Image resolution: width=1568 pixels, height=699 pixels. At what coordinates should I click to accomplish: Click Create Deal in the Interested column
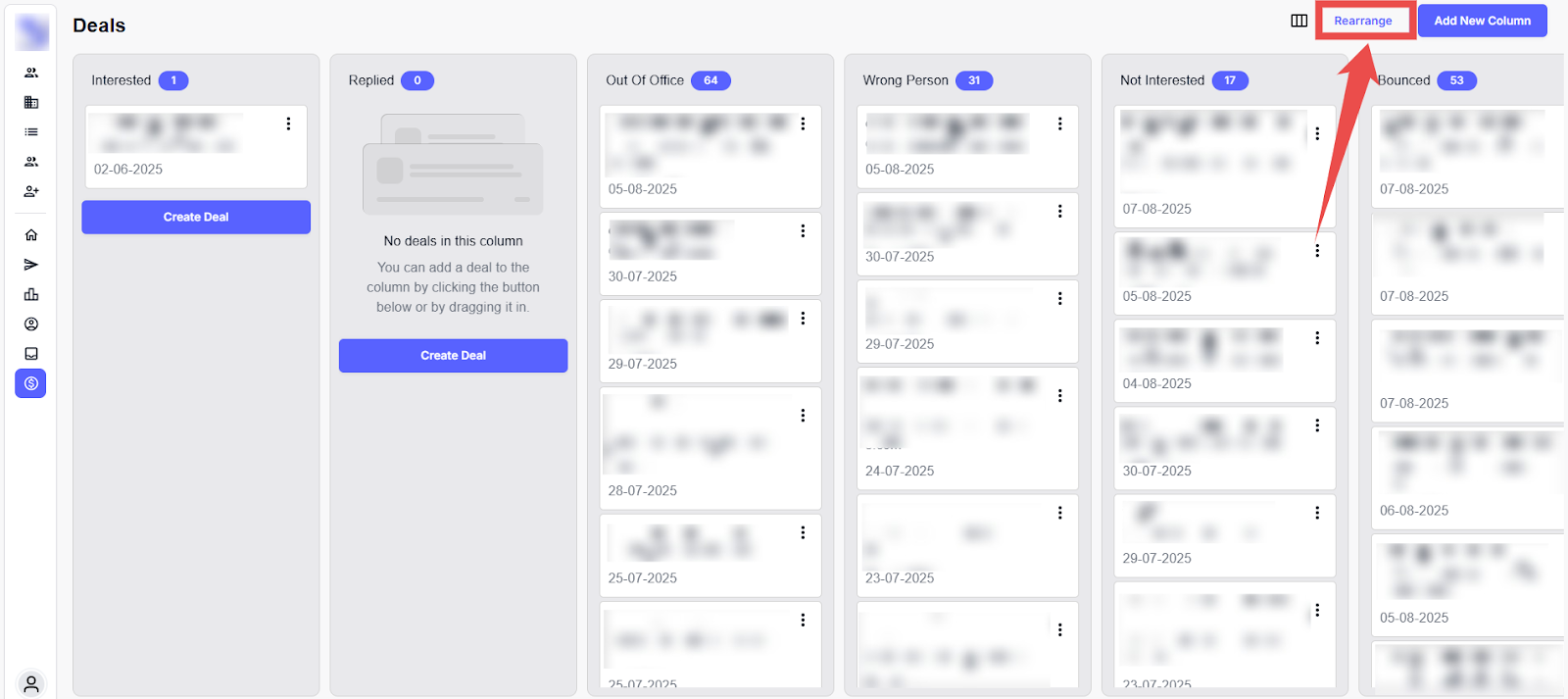[x=196, y=218]
